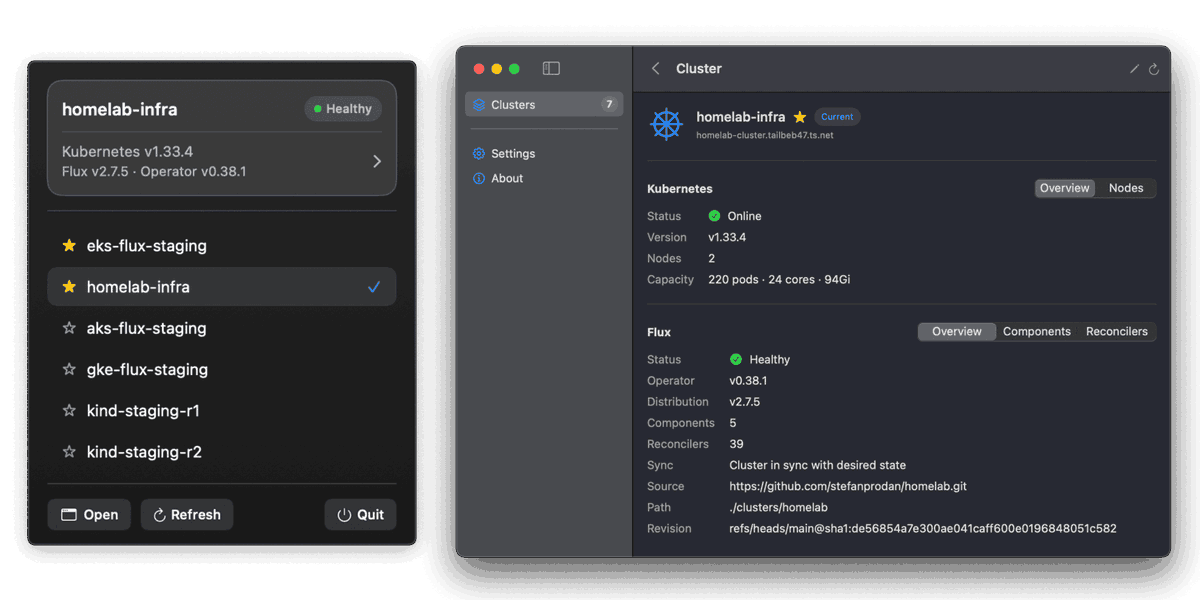Toggle favorite star for homelab-infra row

[69, 287]
